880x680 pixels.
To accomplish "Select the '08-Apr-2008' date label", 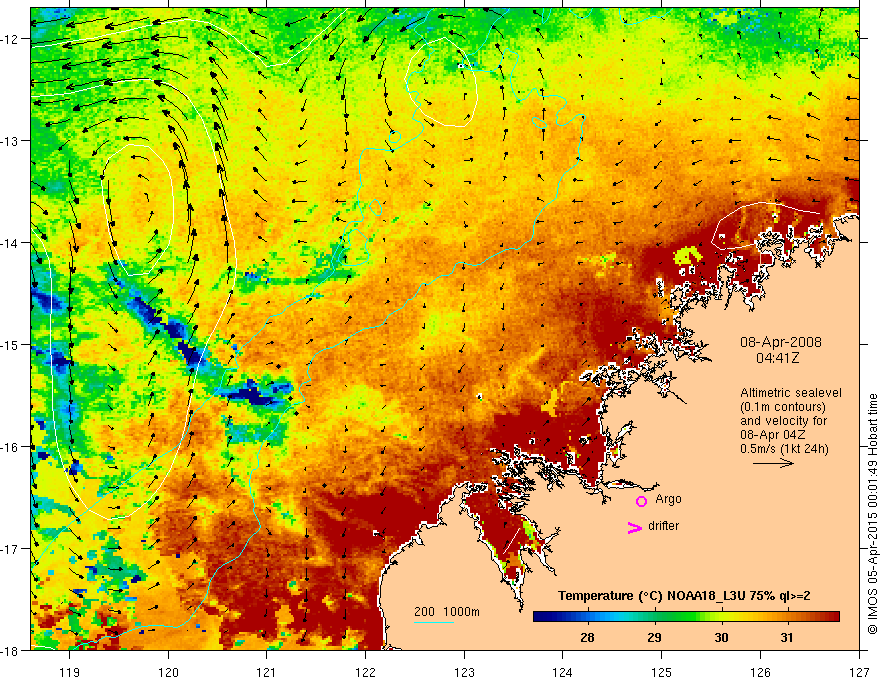I will pyautogui.click(x=781, y=342).
